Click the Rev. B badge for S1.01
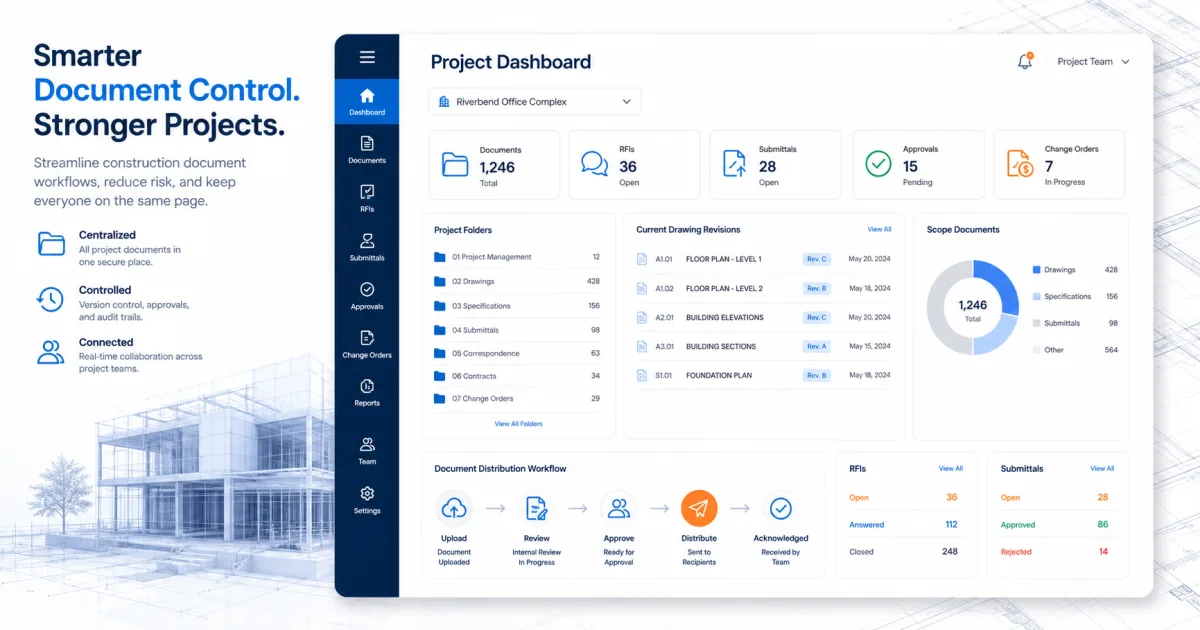 [x=817, y=375]
